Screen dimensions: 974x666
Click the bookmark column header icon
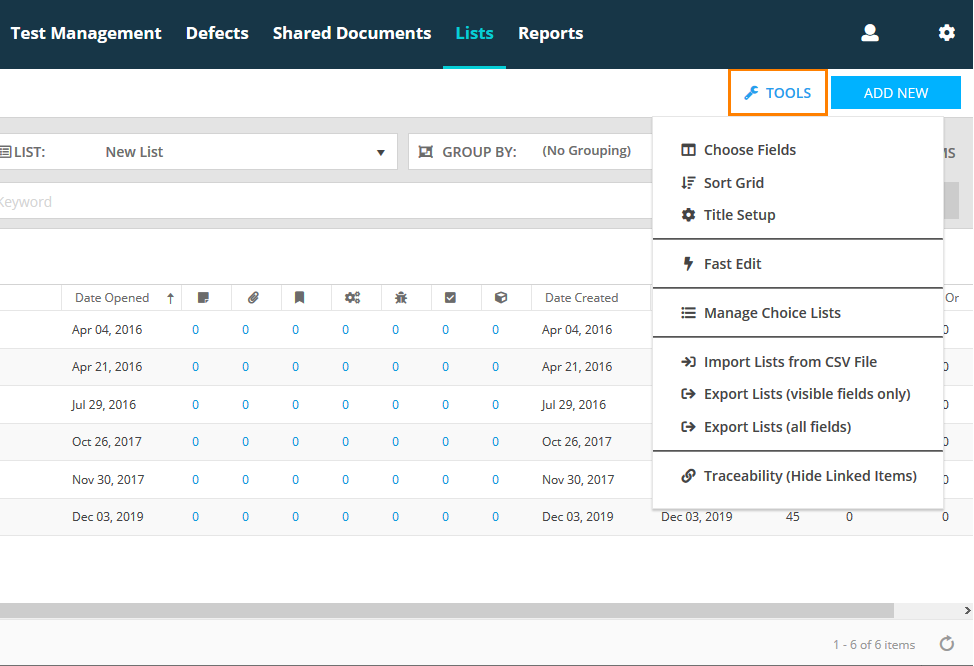pyautogui.click(x=299, y=298)
